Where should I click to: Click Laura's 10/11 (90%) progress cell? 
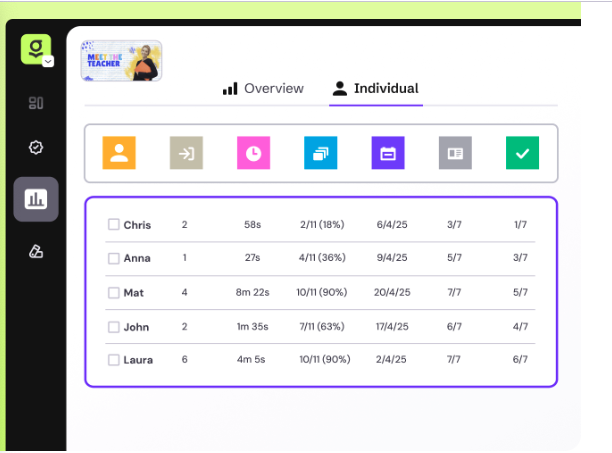pyautogui.click(x=325, y=359)
